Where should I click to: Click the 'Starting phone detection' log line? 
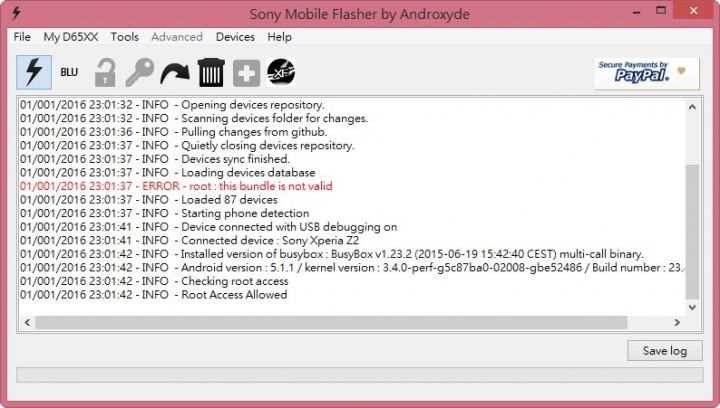click(164, 213)
